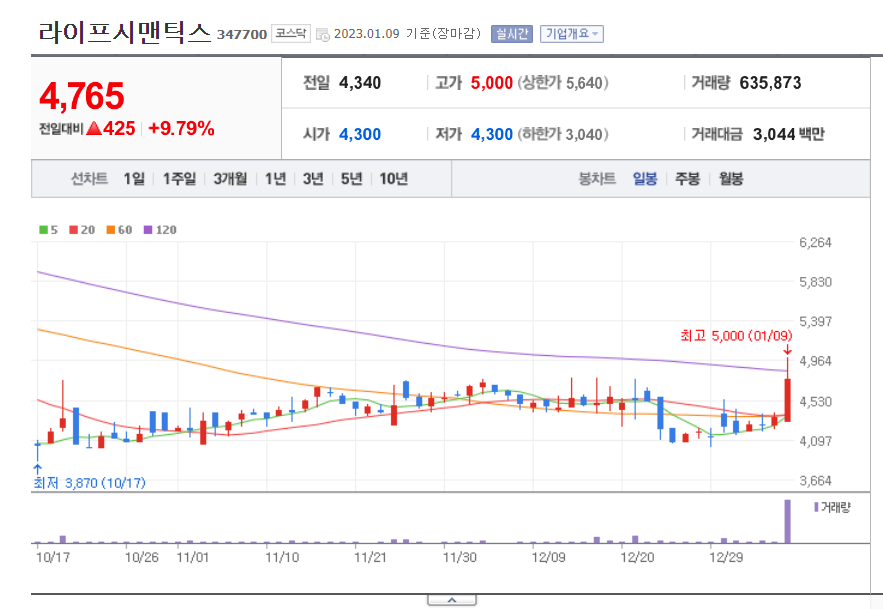The height and width of the screenshot is (609, 883).
Task: Click the 고가 value 5,000
Action: 492,83
